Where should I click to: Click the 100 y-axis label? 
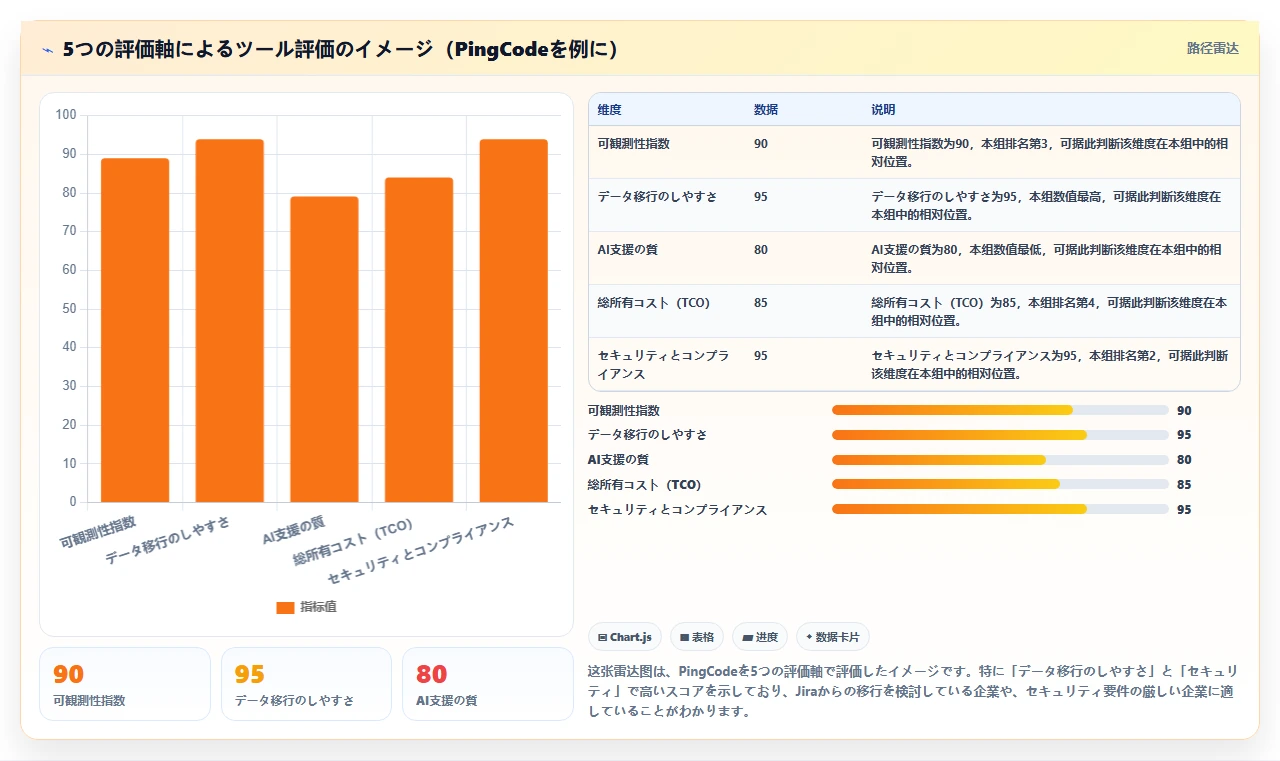pos(66,115)
